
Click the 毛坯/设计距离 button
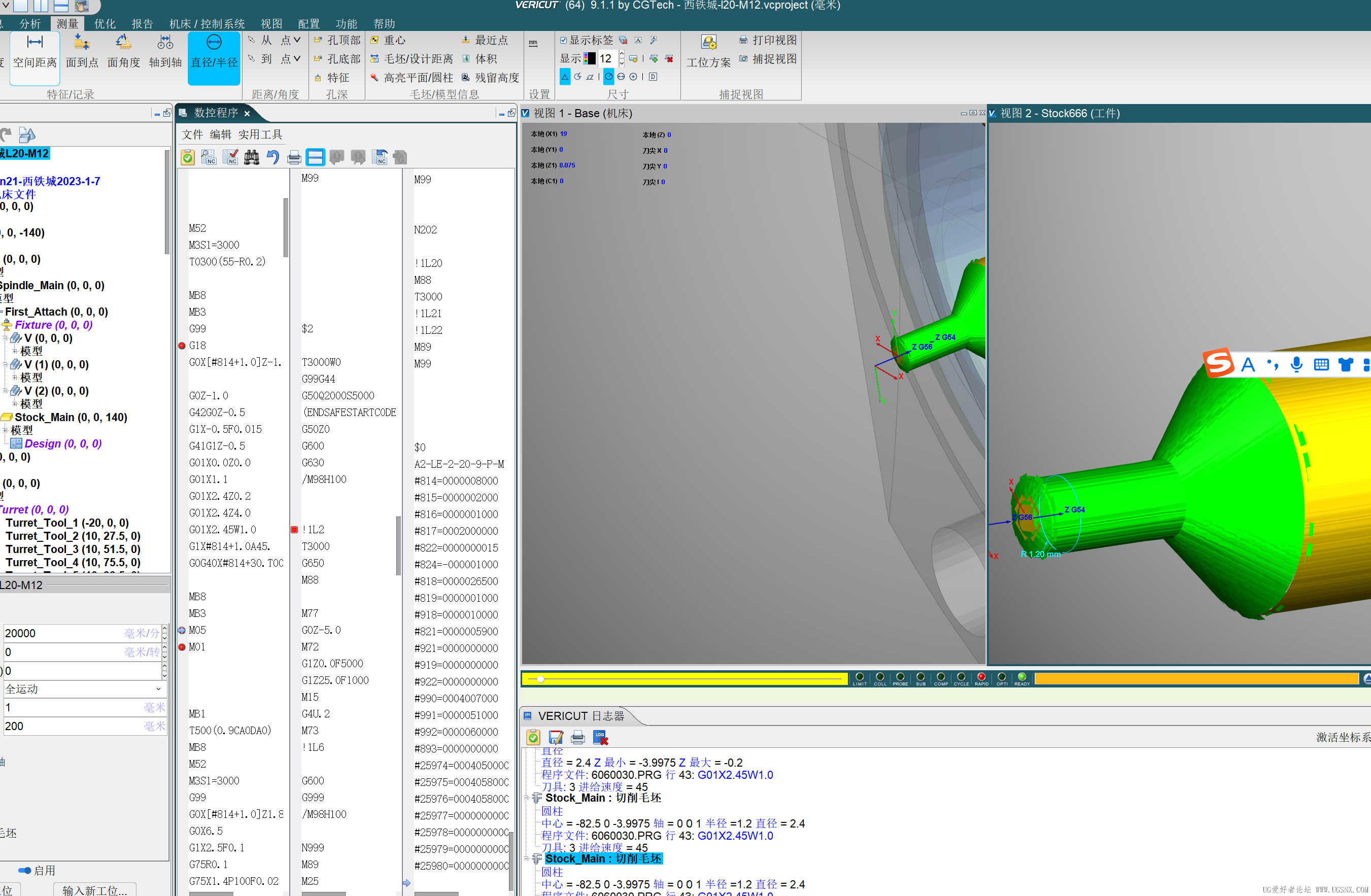412,59
